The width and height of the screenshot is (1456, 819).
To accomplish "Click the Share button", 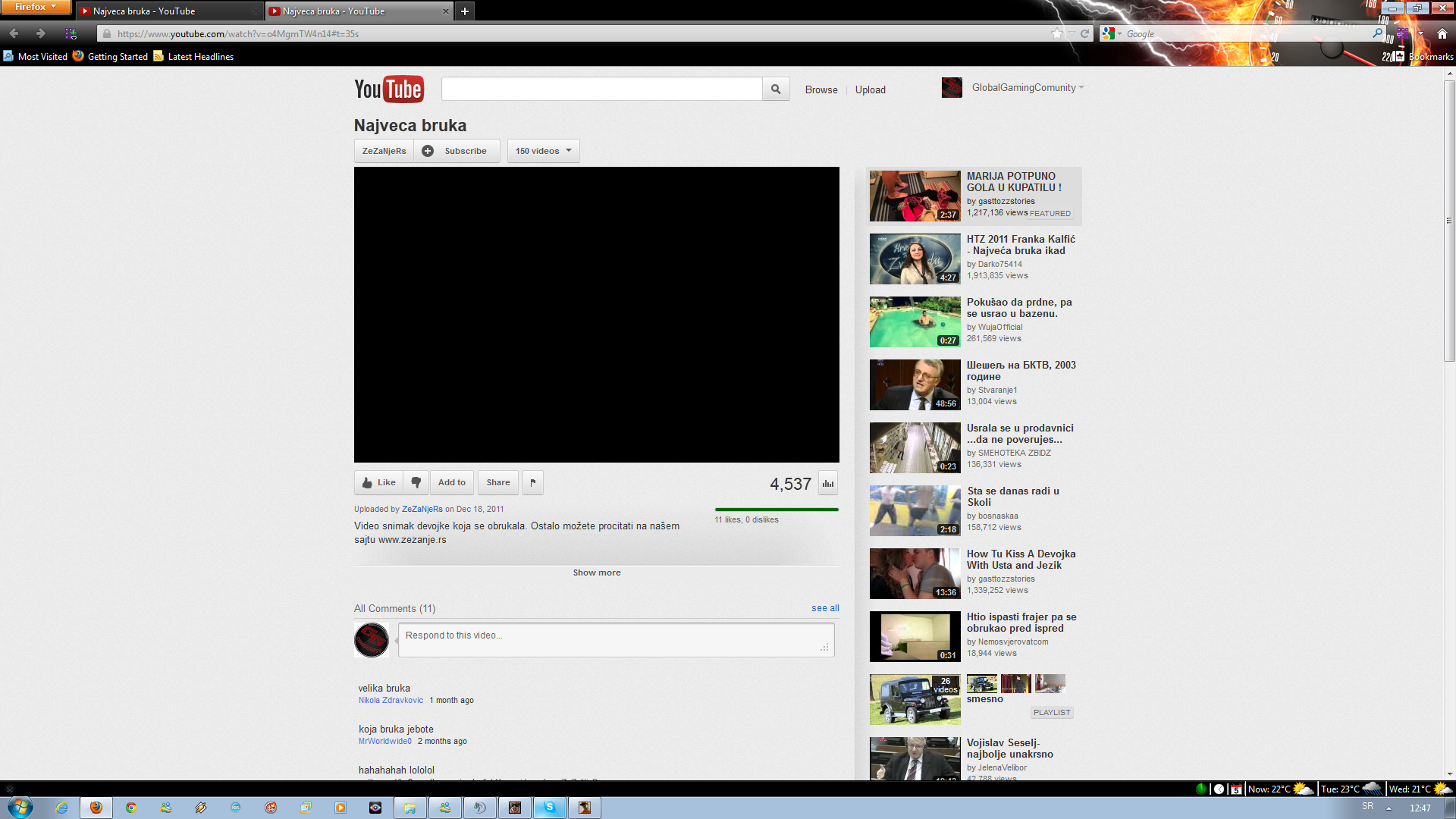I will [x=498, y=482].
